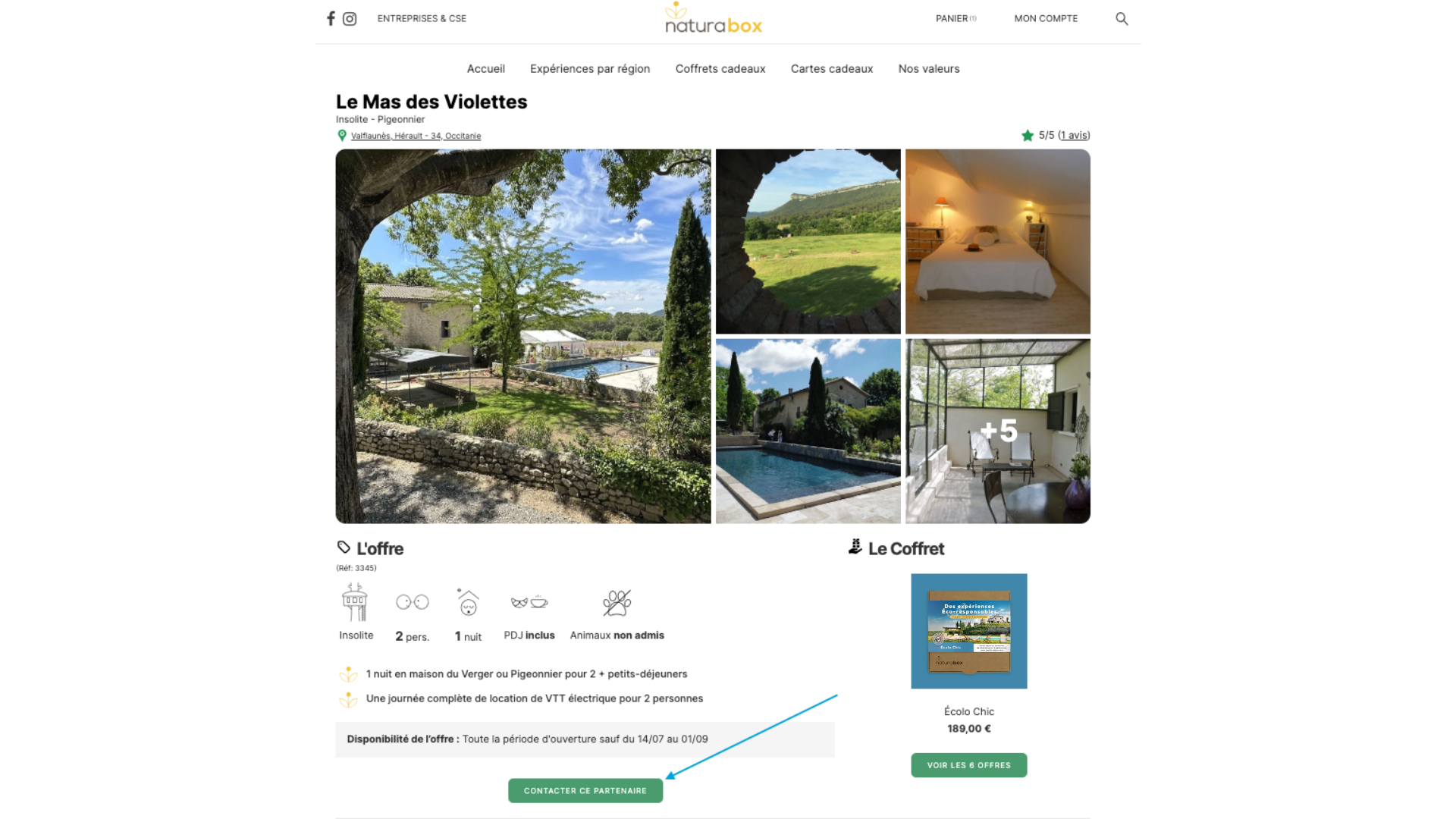Click the paw print animals icon
Viewport: 1456px width, 819px height.
(x=617, y=603)
